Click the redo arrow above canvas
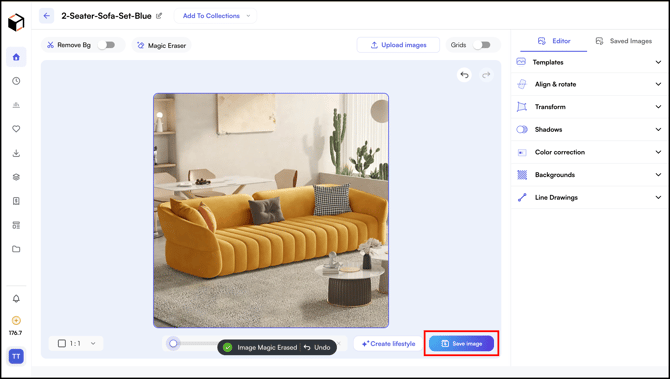670x379 pixels. (486, 75)
